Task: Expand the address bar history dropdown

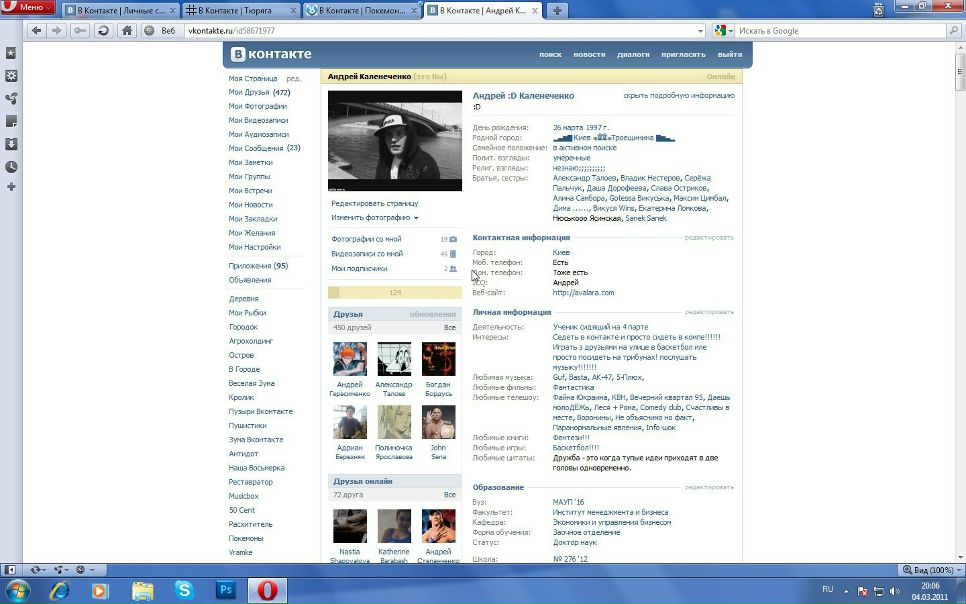Action: click(703, 31)
